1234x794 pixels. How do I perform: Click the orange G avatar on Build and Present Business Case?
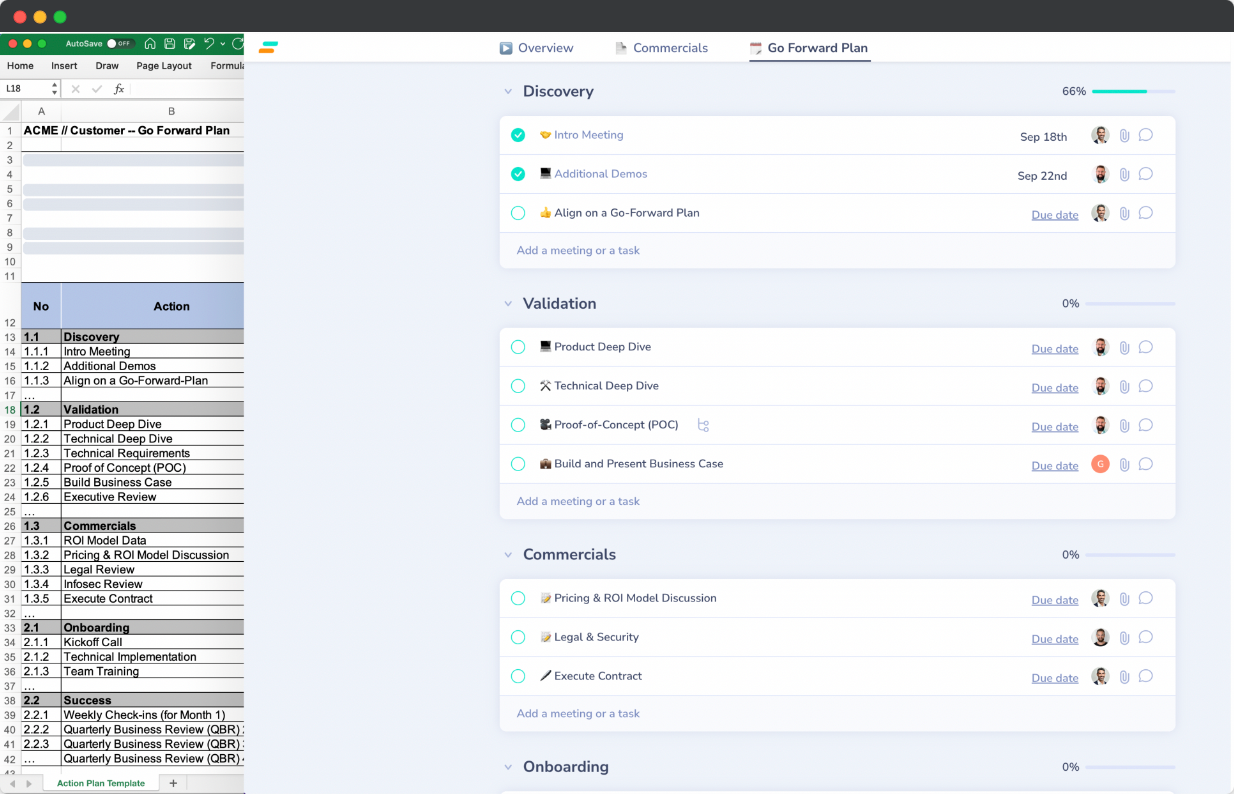[x=1100, y=464]
